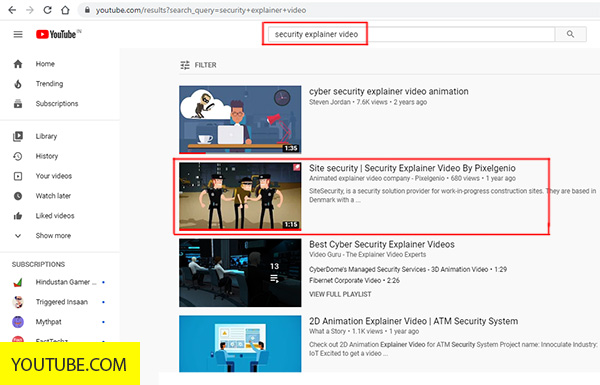Click title '2D Animation Explainer Video | ATM Security System'
The width and height of the screenshot is (600, 385).
413,321
